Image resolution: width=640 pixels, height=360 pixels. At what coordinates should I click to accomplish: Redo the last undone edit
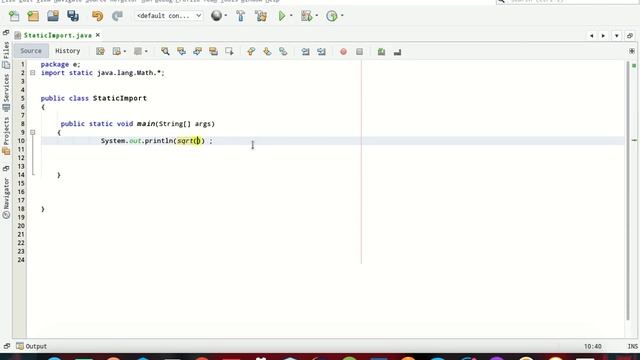pyautogui.click(x=117, y=16)
